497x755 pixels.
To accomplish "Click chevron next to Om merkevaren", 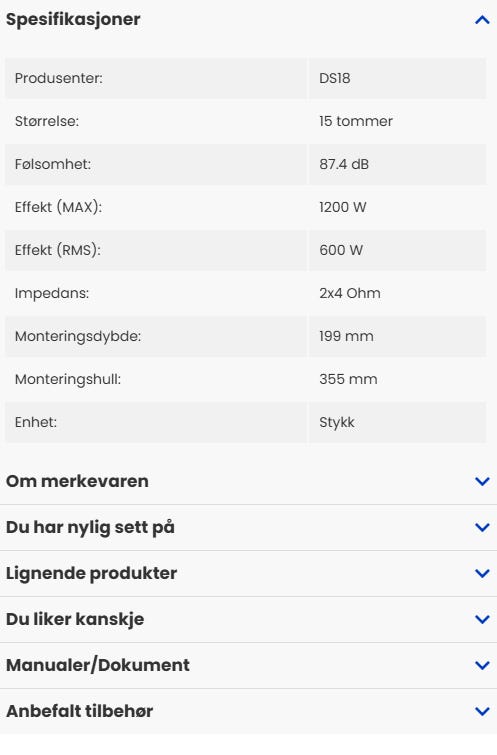I will tap(482, 481).
